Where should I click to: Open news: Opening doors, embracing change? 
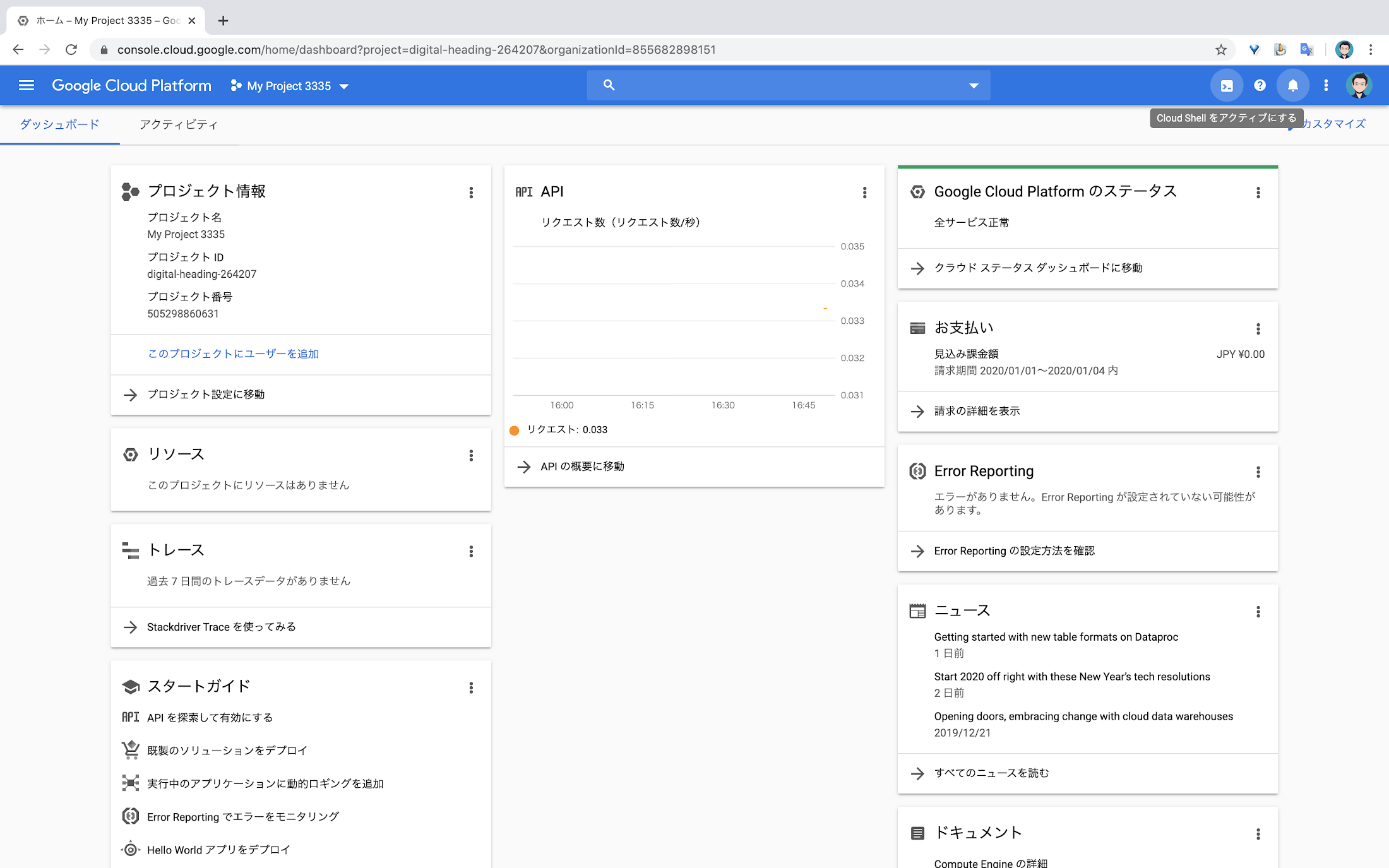pos(1083,716)
